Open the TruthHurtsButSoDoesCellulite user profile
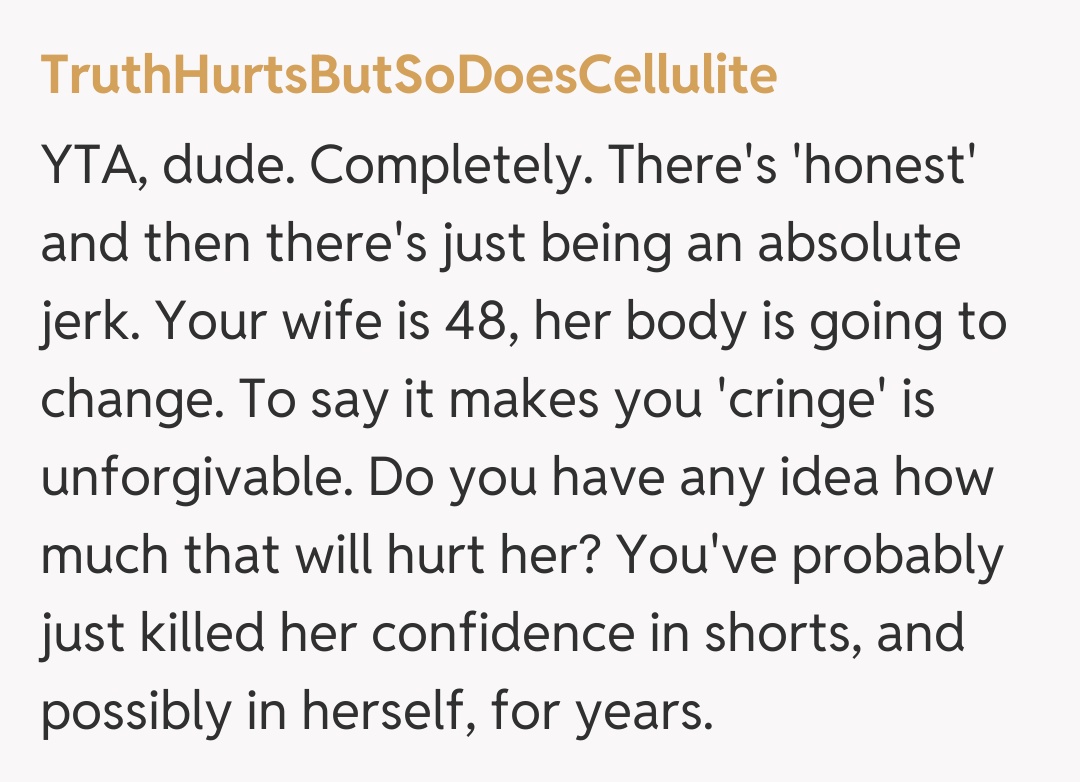 [x=408, y=75]
